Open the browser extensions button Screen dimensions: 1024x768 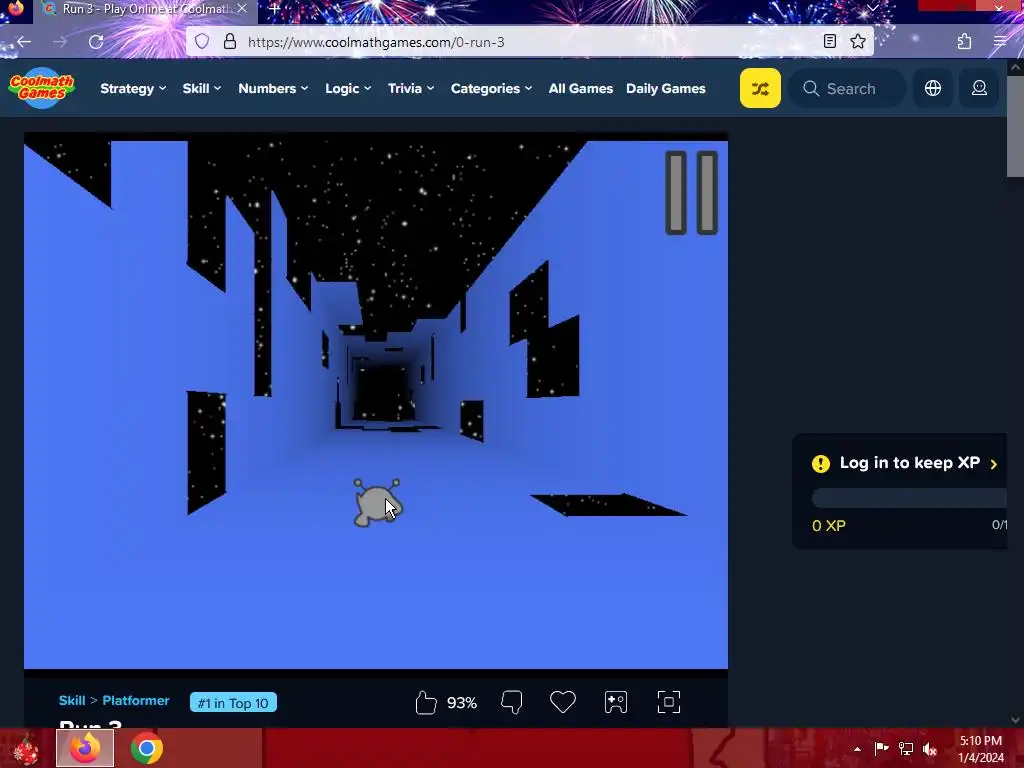tap(965, 42)
